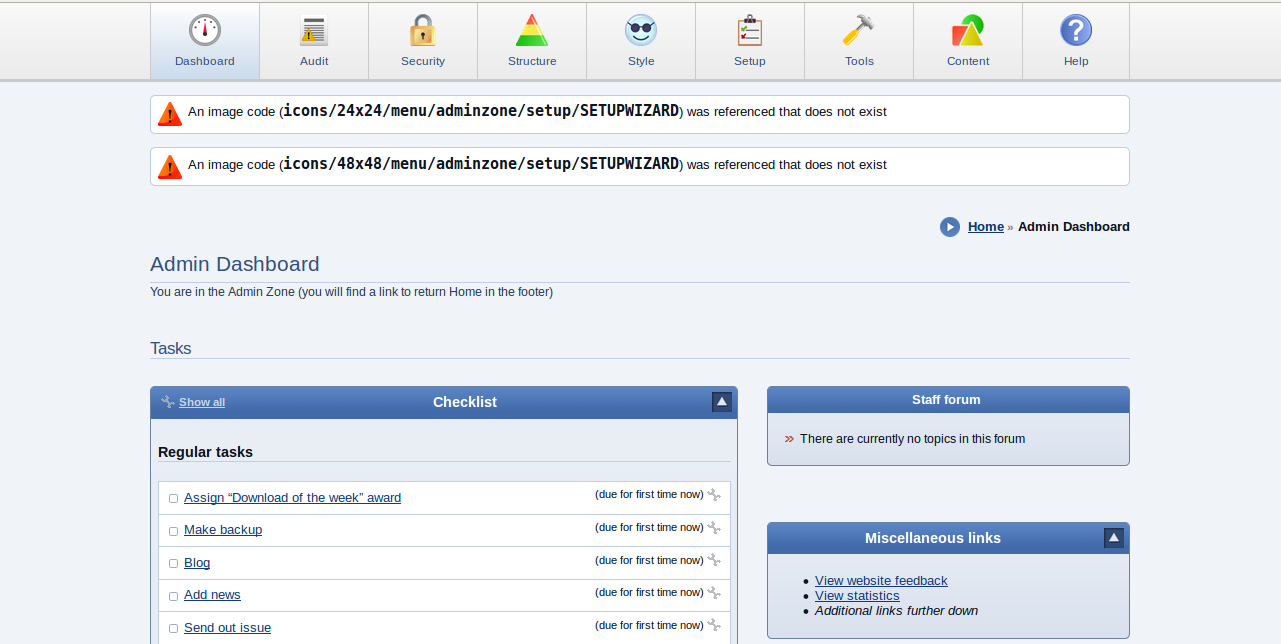Screen dimensions: 1281x644
Task: Tick the Blog task checkbox
Action: point(173,564)
